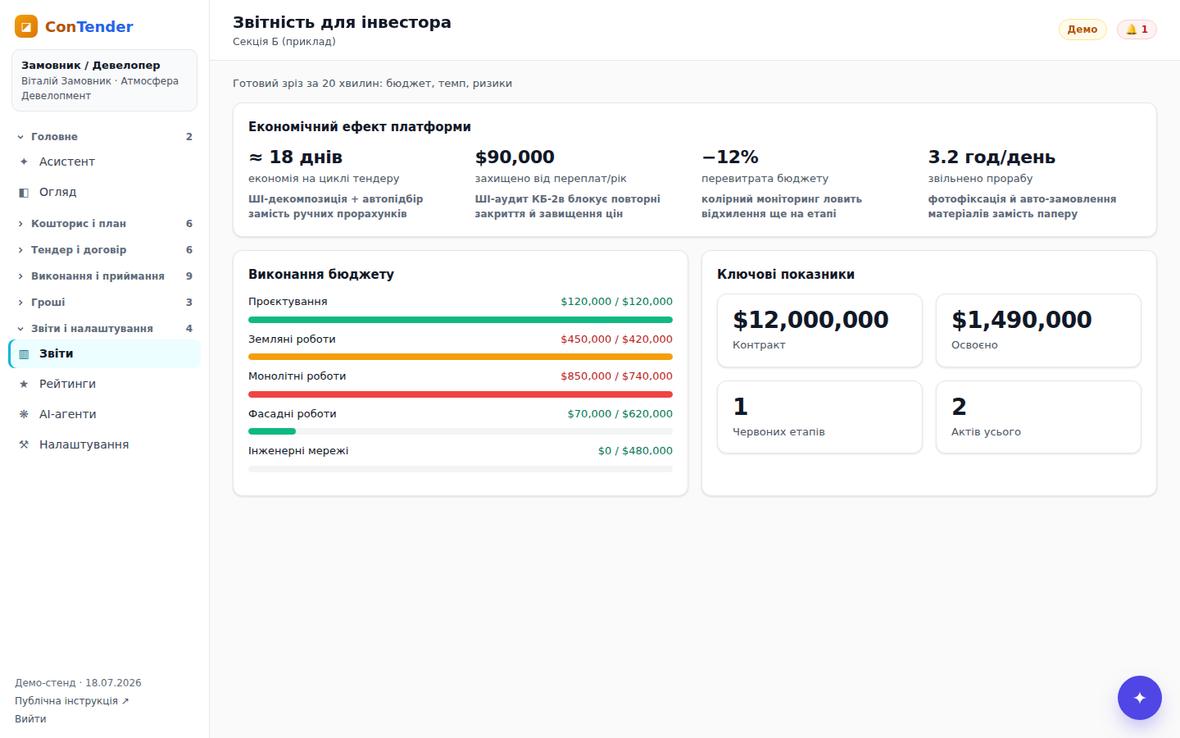Expand the Гроші section
This screenshot has height=738, width=1180.
(105, 302)
